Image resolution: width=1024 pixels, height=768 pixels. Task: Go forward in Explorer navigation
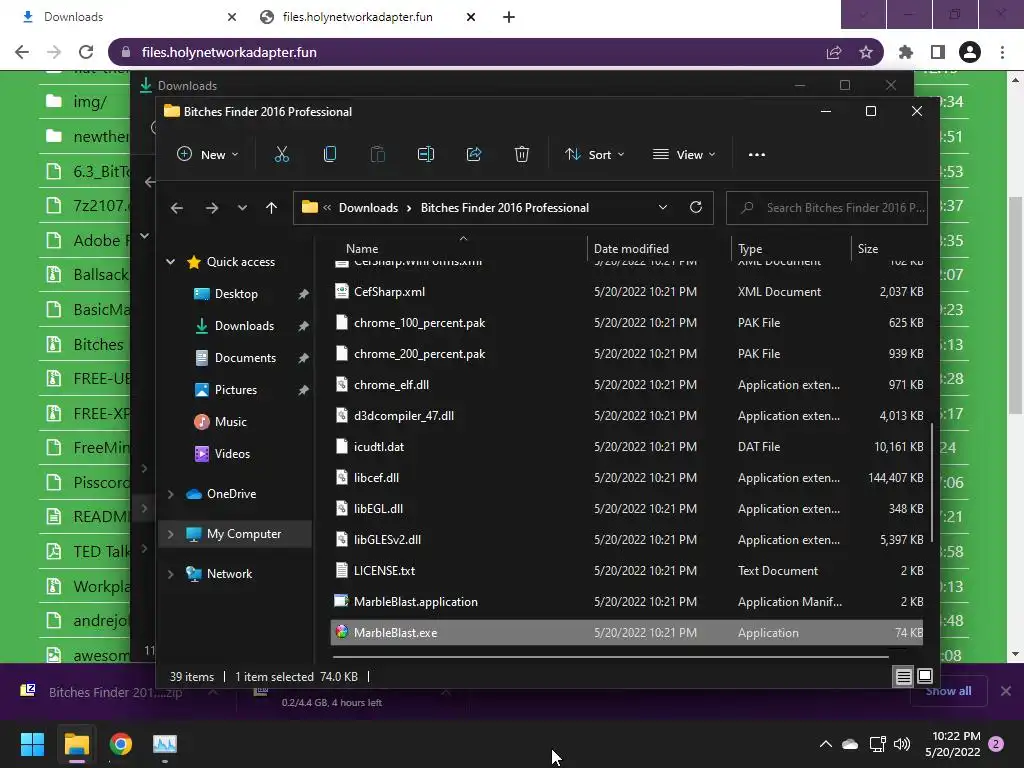tap(212, 208)
